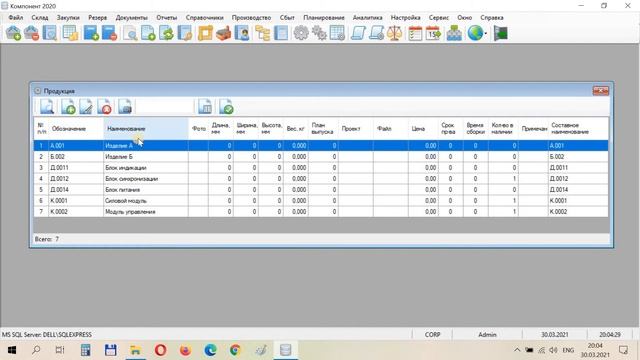Open the Файл menu
Image resolution: width=640 pixels, height=360 pixels.
(x=16, y=18)
